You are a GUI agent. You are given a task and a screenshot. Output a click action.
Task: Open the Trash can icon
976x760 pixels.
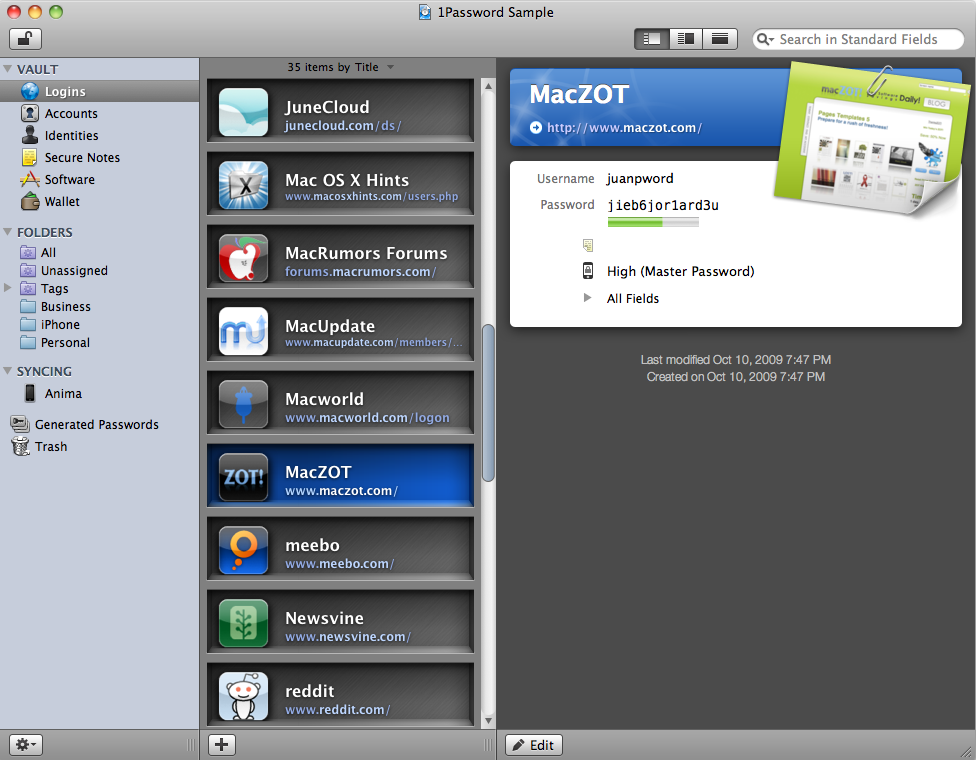click(21, 446)
